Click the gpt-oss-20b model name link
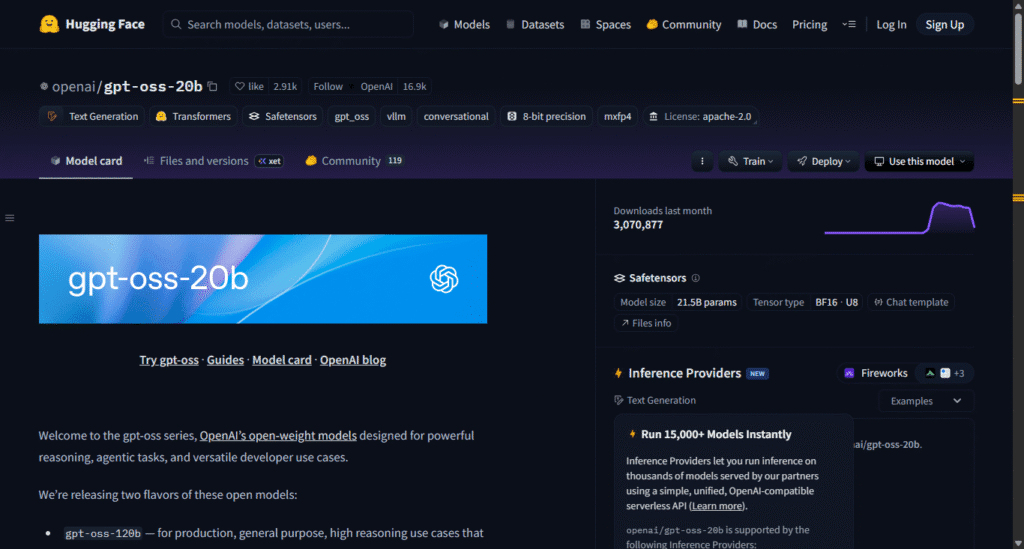Image resolution: width=1024 pixels, height=549 pixels. tap(153, 86)
